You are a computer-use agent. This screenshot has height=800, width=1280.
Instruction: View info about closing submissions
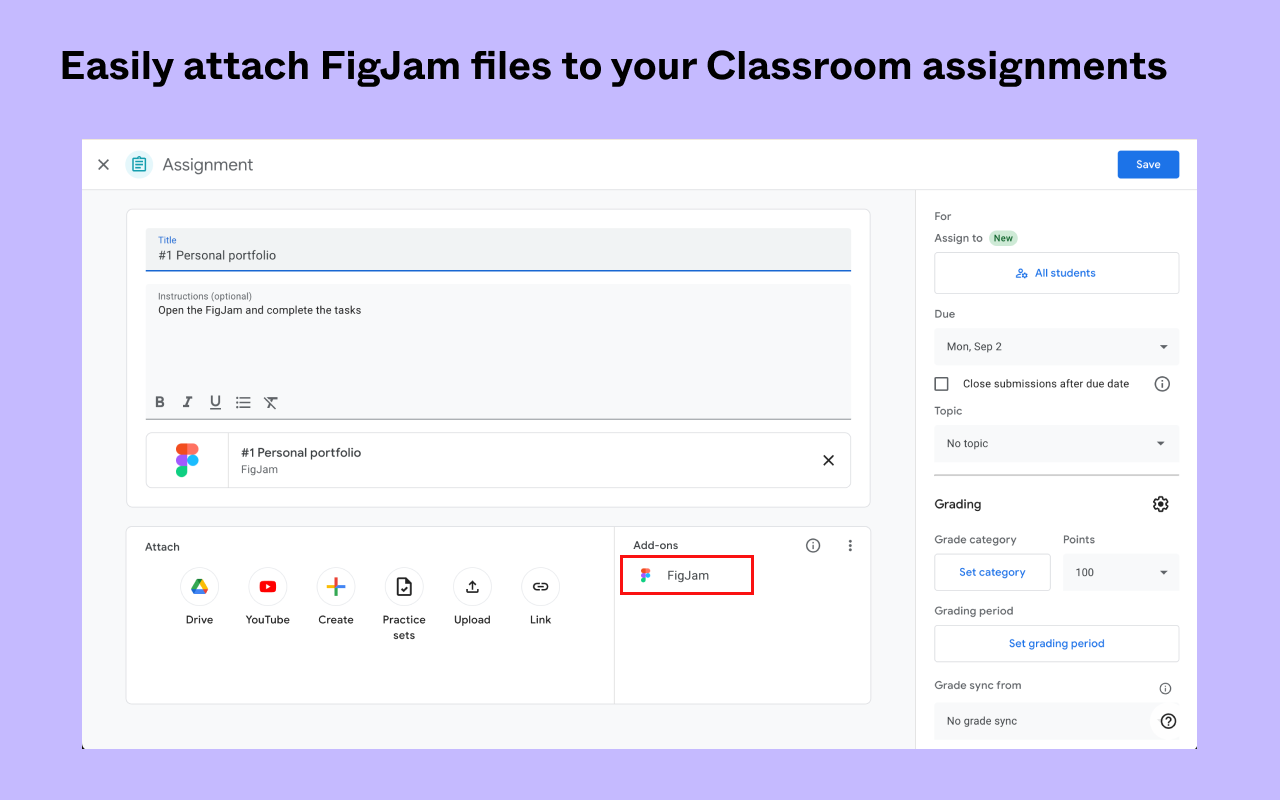point(1162,384)
